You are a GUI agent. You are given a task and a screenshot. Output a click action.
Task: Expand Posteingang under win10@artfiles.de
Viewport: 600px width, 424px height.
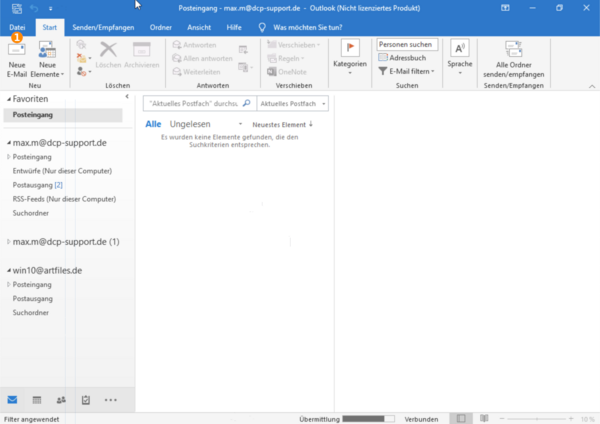point(8,285)
